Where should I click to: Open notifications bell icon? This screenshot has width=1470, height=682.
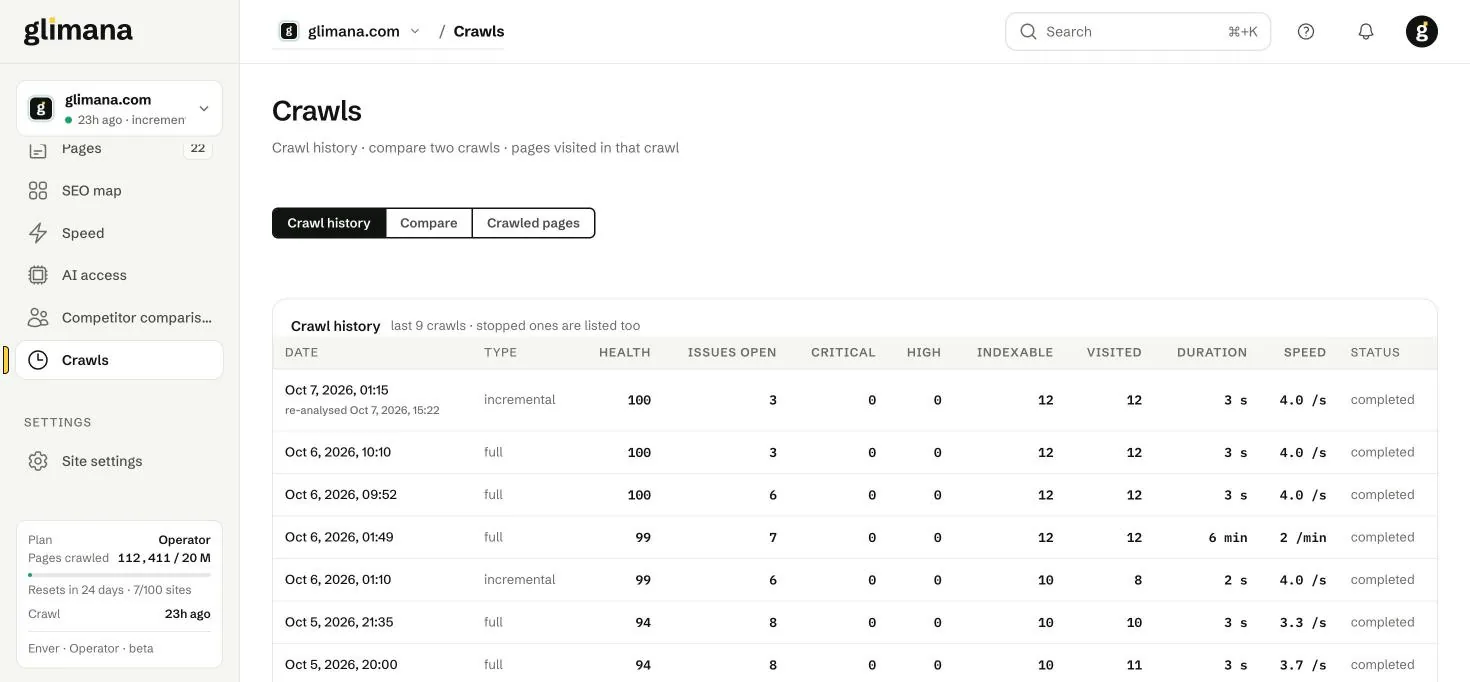[x=1366, y=31]
